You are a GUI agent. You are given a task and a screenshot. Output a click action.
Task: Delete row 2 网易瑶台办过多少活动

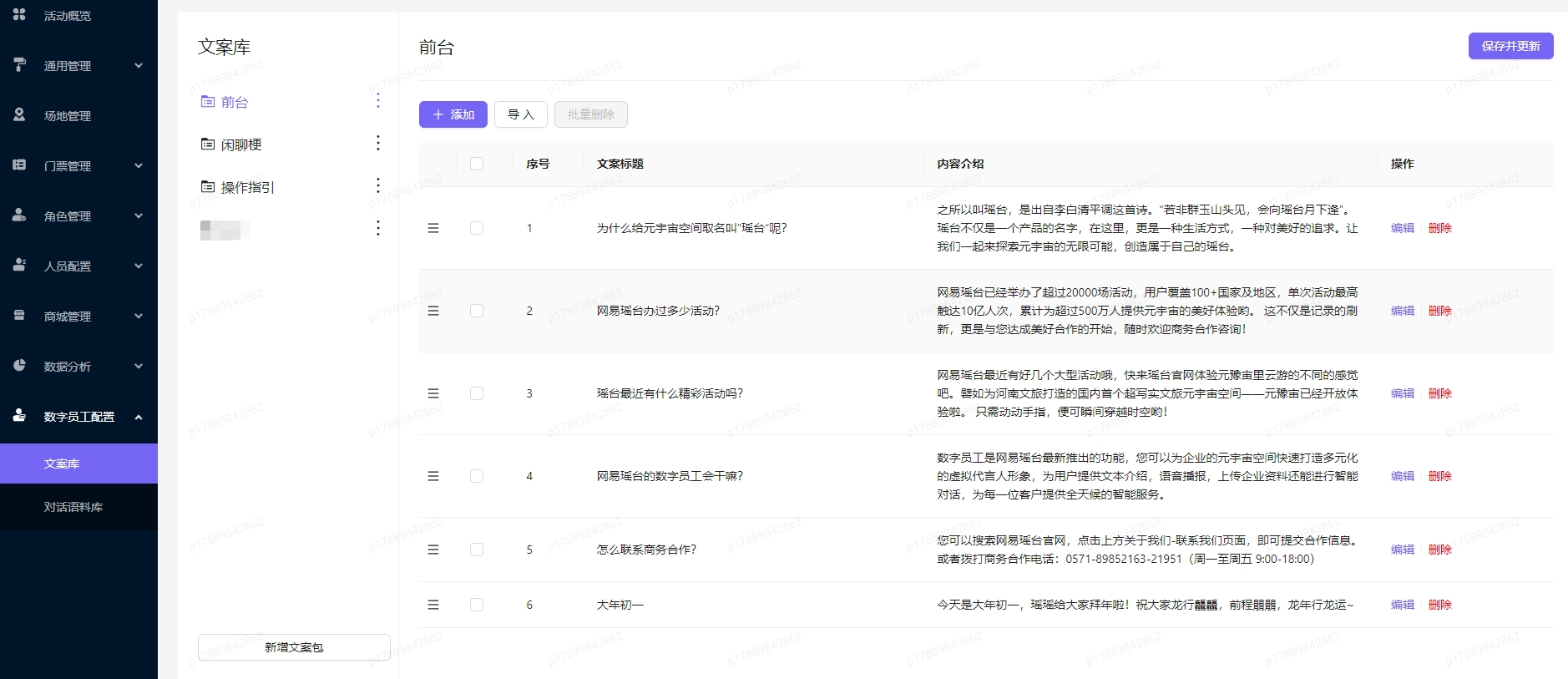coord(1439,311)
